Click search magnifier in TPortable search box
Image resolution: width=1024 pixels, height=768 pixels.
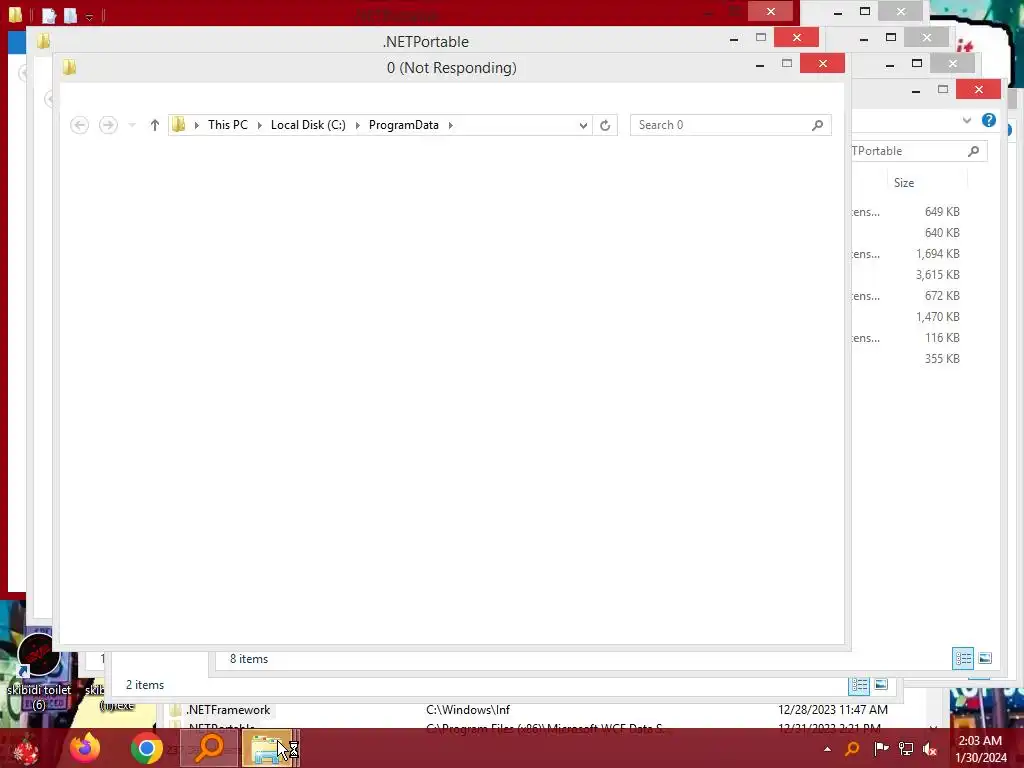coord(974,151)
